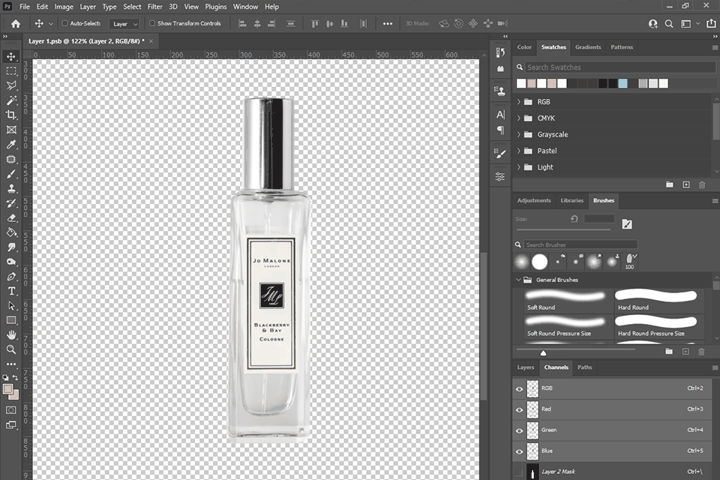Viewport: 720px width, 480px height.
Task: Switch to the Paths tab
Action: click(585, 367)
